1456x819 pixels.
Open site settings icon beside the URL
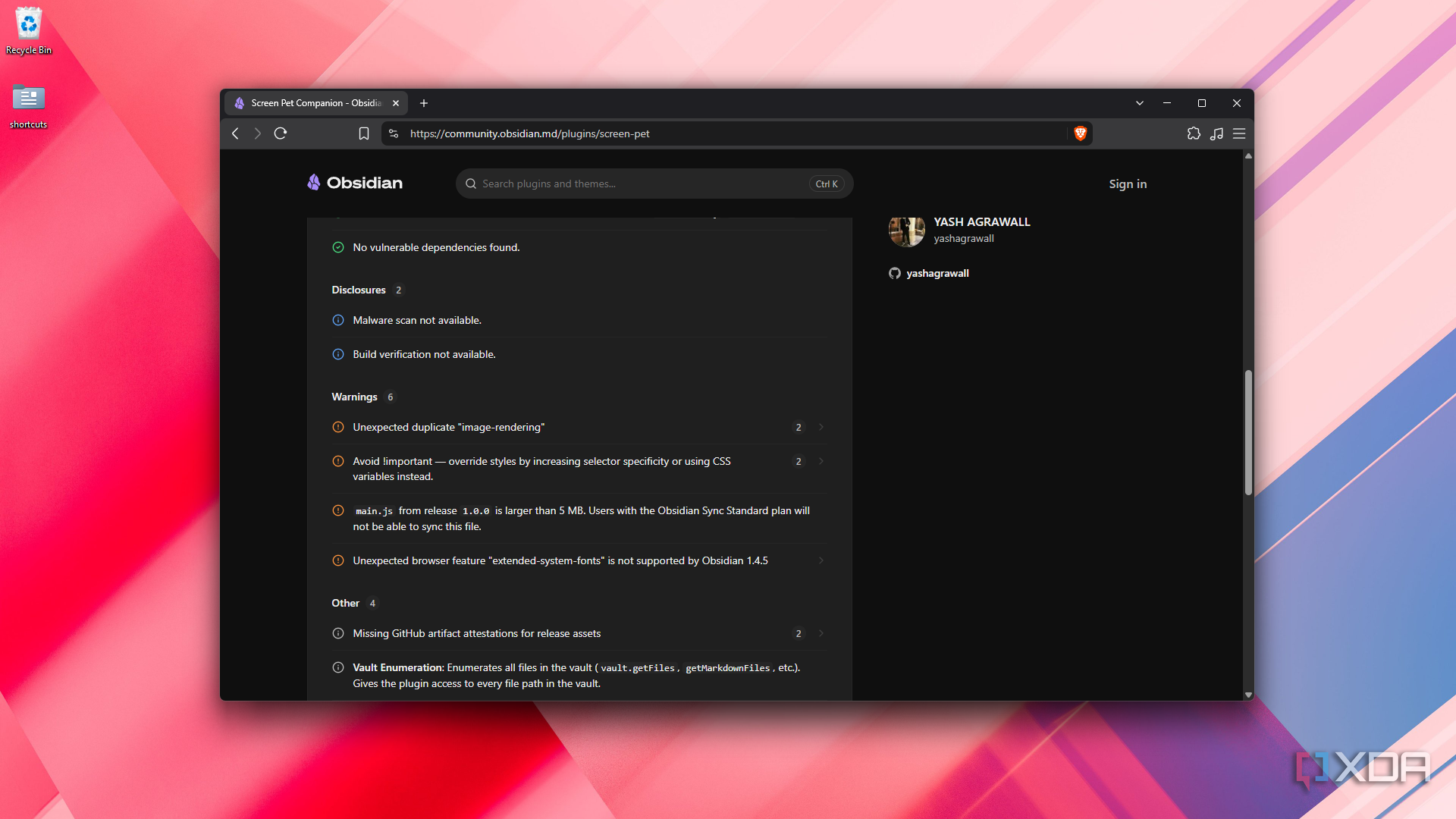pos(394,133)
